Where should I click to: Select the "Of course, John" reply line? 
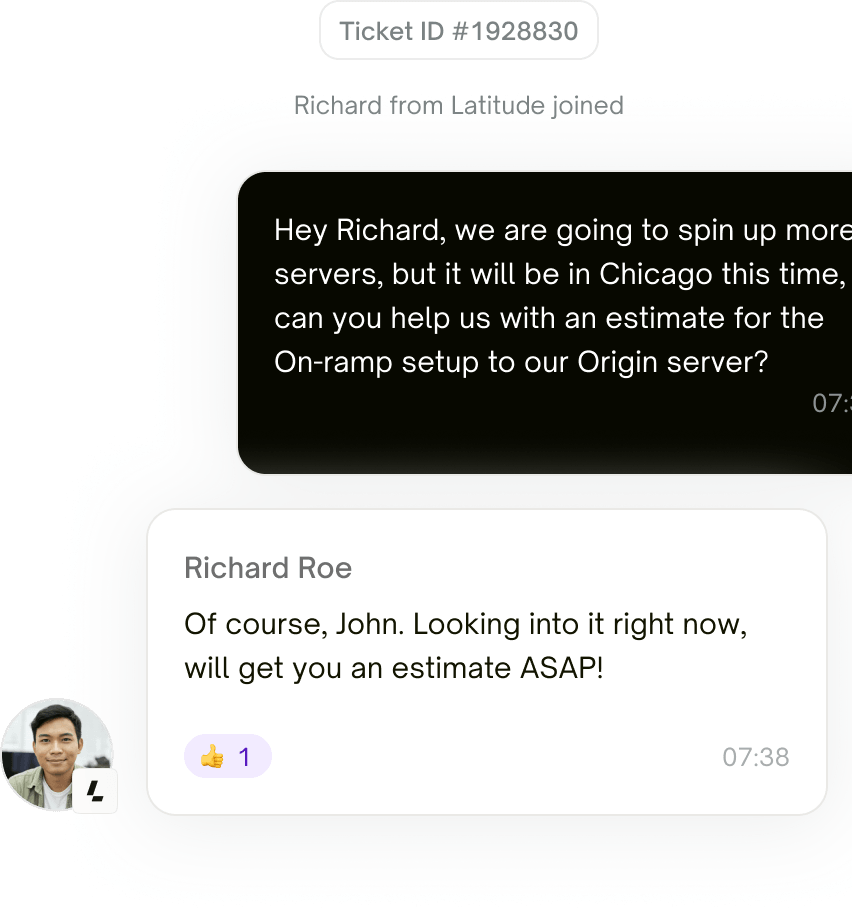(294, 625)
